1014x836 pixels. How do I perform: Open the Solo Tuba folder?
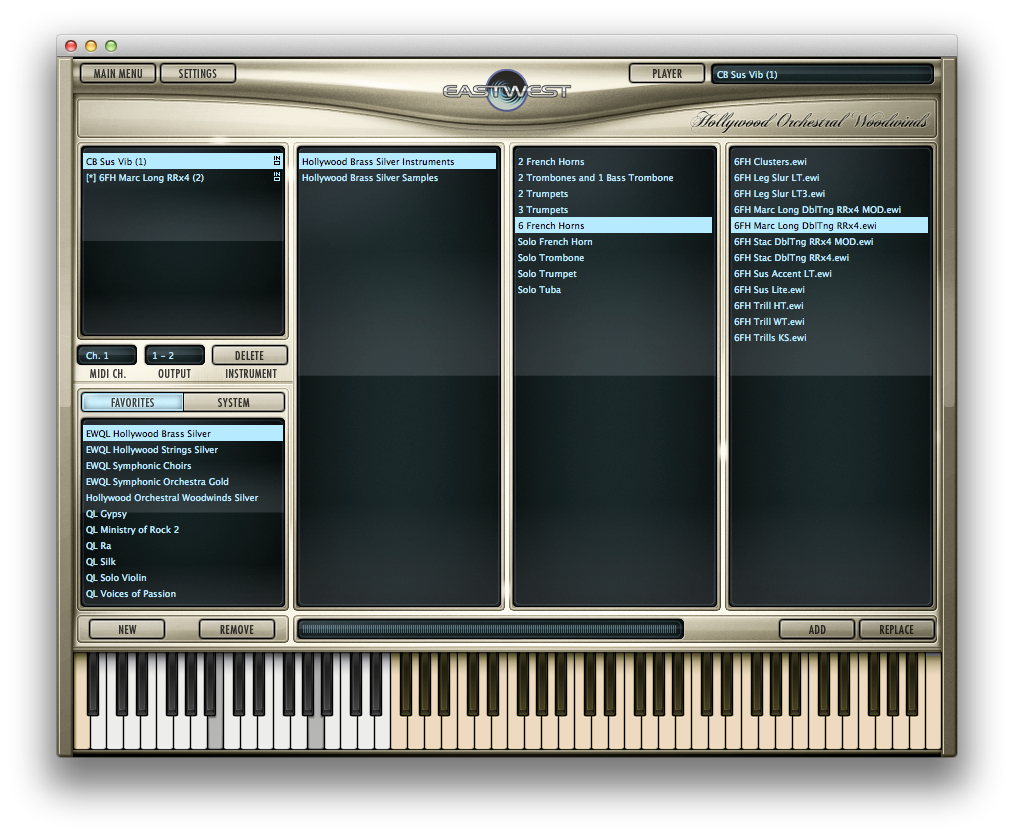pos(614,290)
